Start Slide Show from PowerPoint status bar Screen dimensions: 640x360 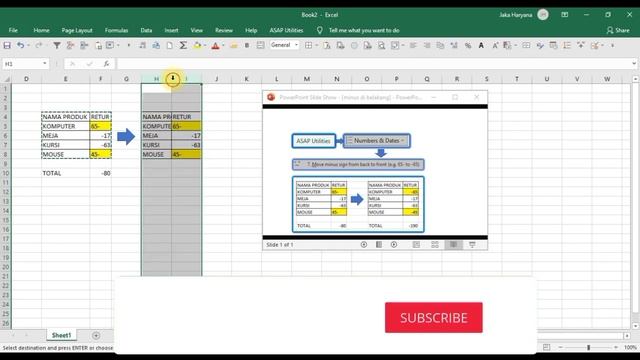point(472,244)
